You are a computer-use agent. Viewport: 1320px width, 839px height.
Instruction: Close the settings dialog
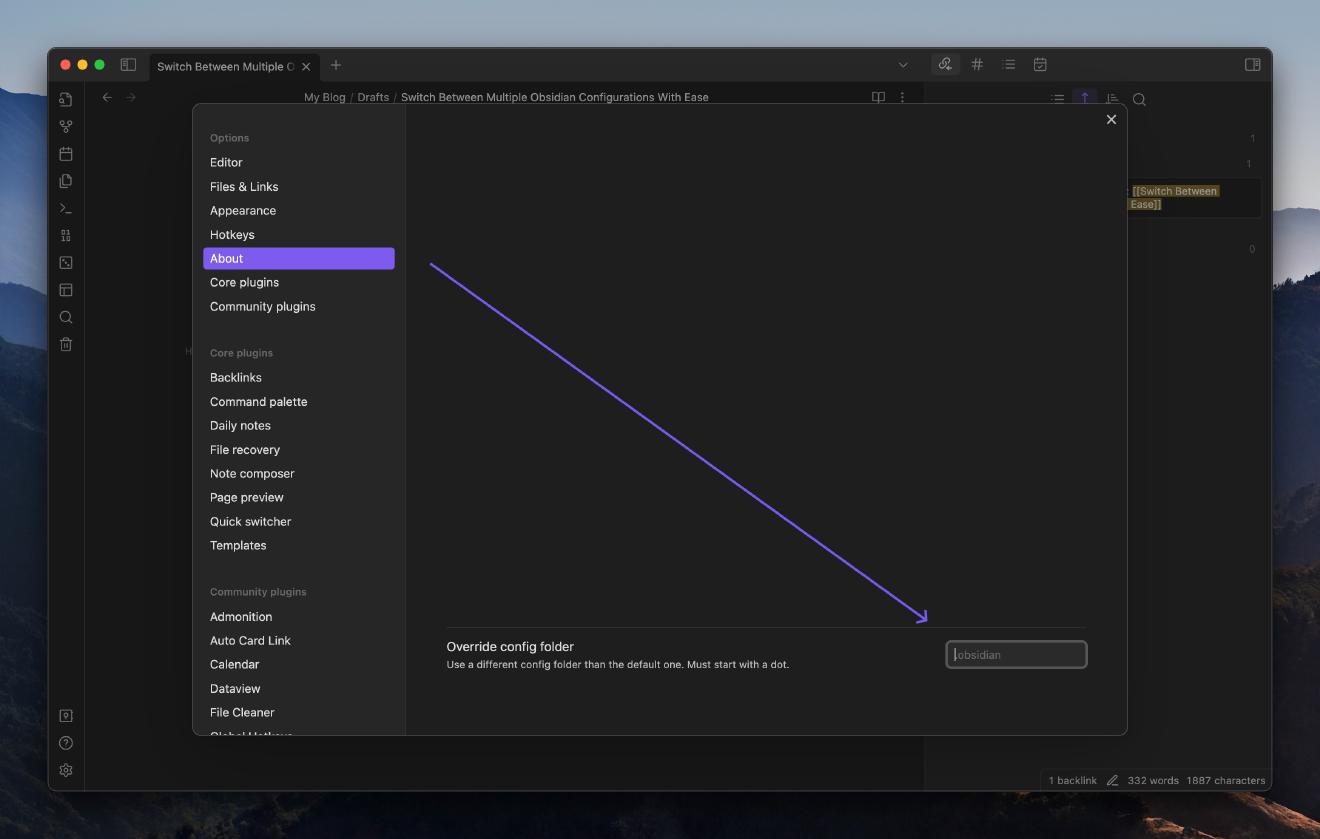(x=1111, y=119)
